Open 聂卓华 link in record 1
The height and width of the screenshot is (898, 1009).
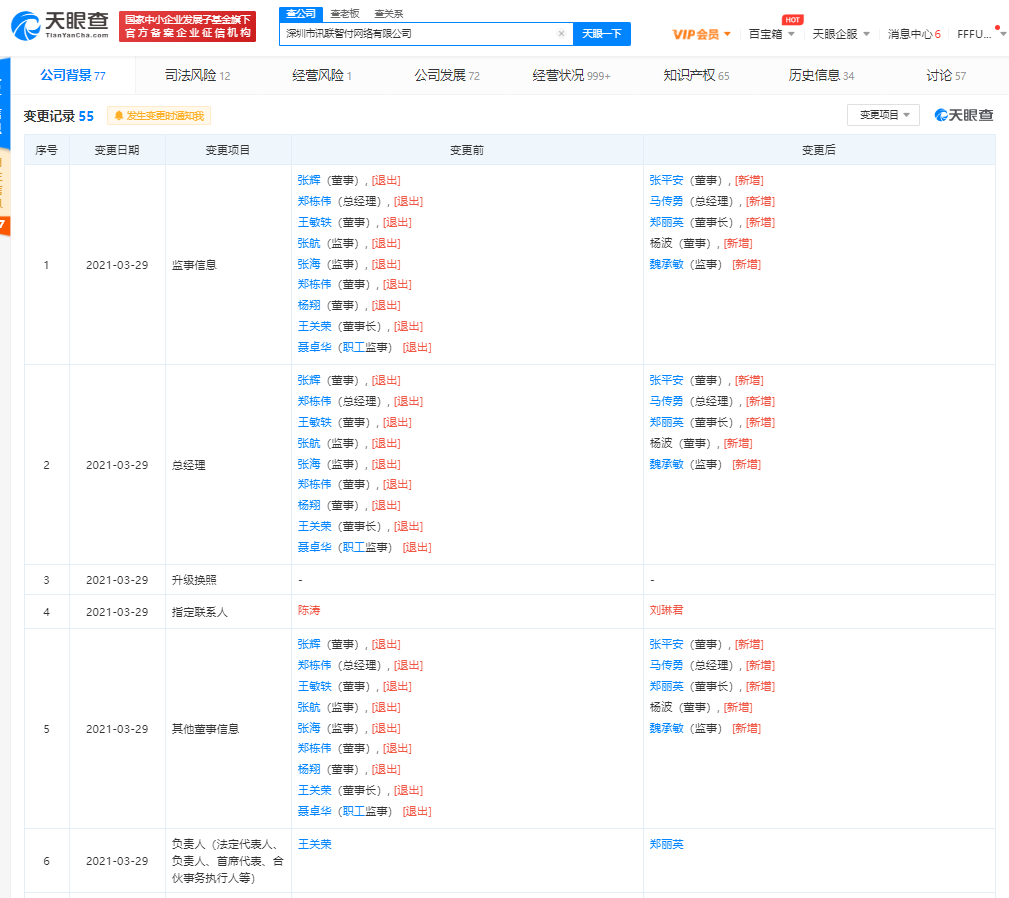click(x=315, y=347)
